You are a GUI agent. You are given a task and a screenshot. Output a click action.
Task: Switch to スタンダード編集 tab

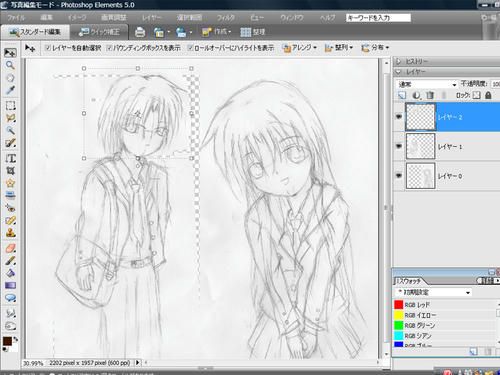(35, 32)
